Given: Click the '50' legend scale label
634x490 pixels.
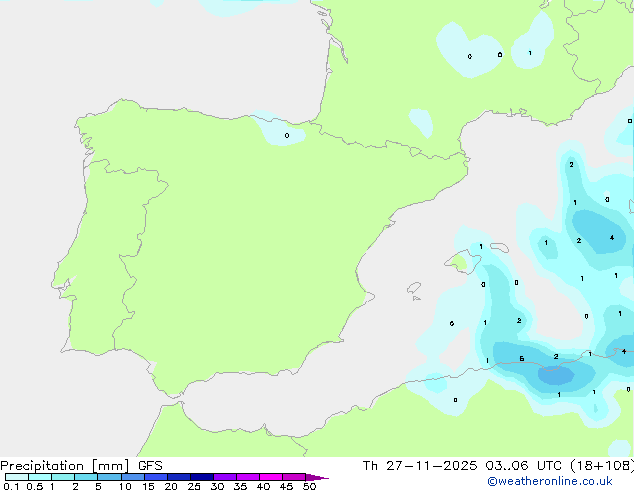Looking at the screenshot, I should [x=309, y=486].
